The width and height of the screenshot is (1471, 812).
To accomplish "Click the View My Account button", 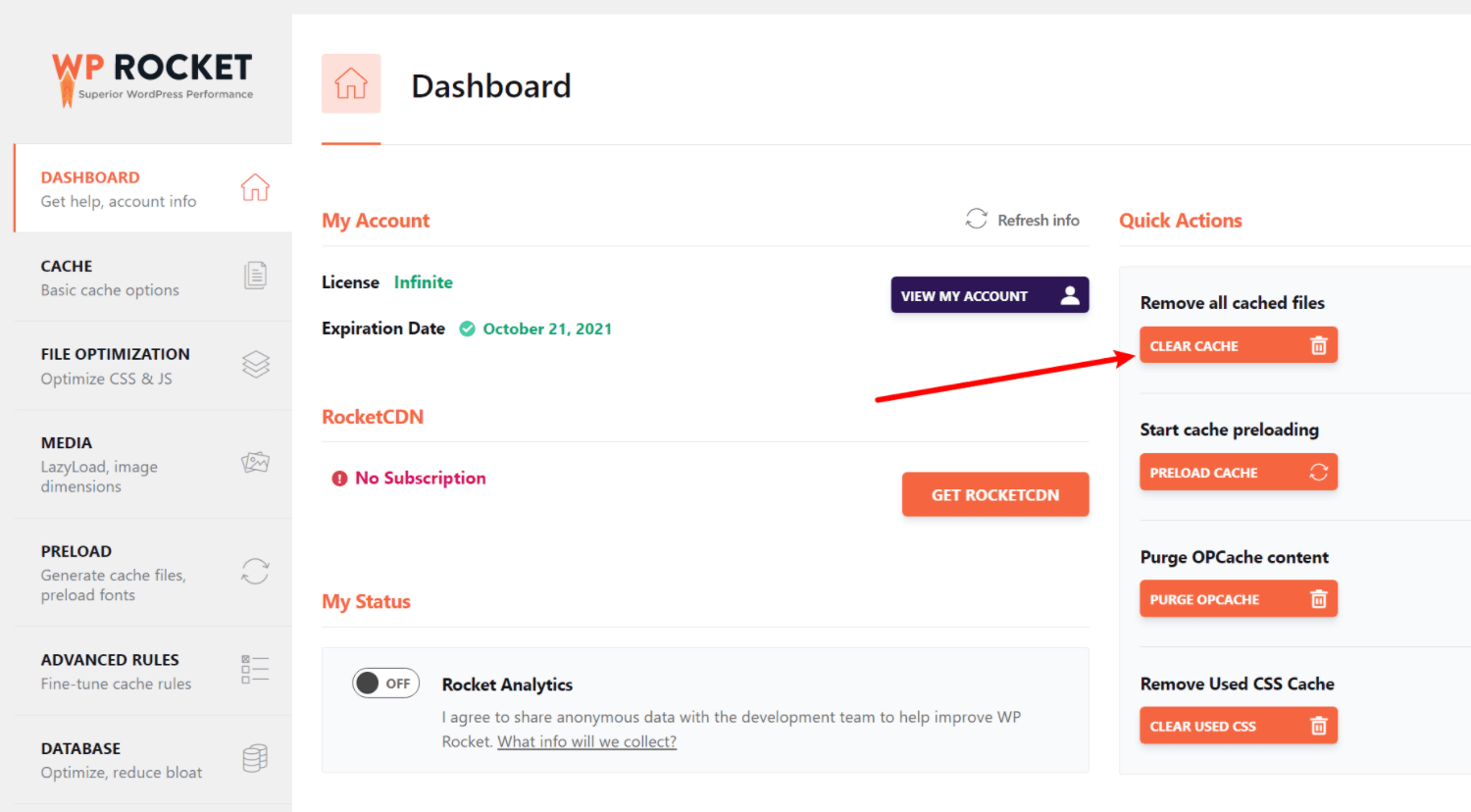I will (x=989, y=295).
